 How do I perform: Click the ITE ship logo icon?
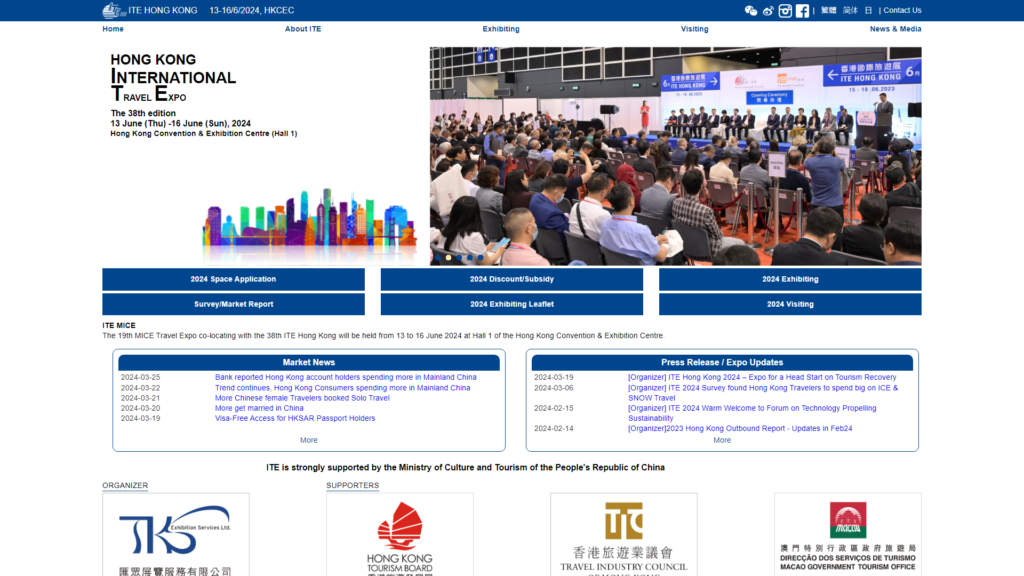click(114, 10)
